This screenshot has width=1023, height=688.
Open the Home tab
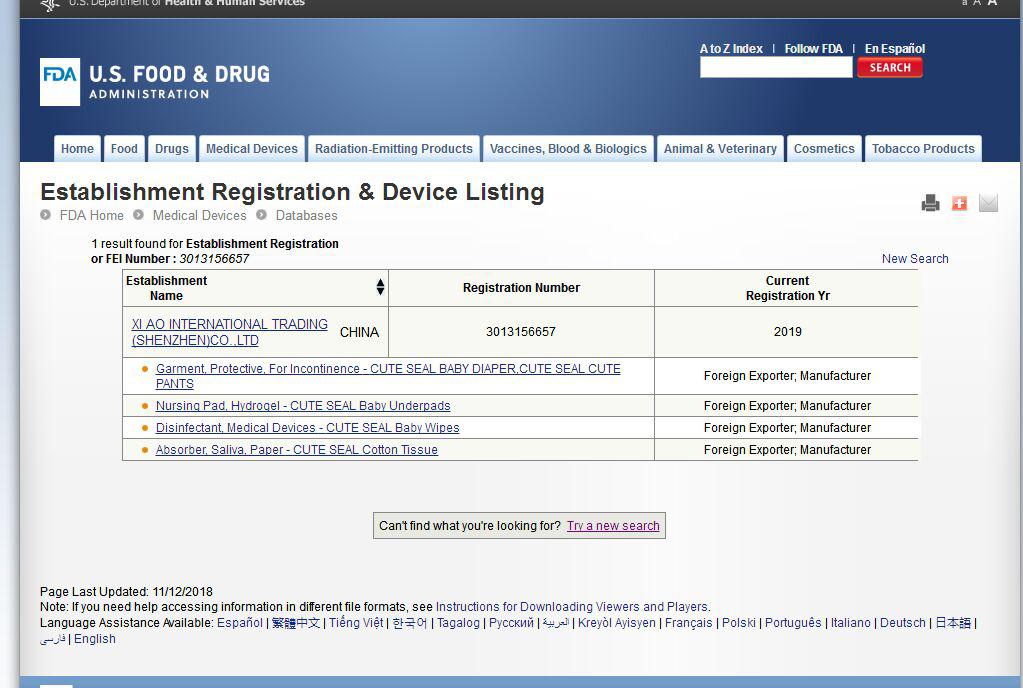click(77, 149)
